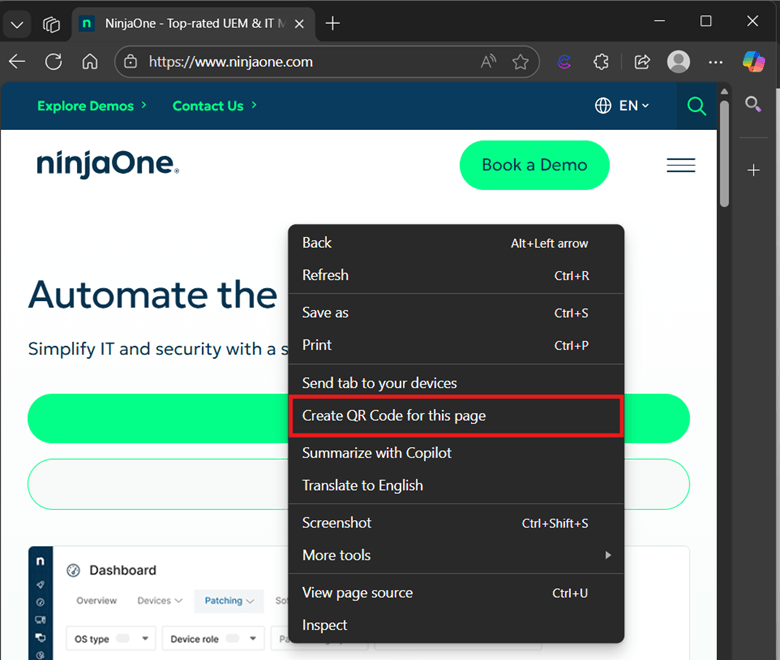
Task: Click the n logo in dashboard sidebar
Action: pos(40,561)
